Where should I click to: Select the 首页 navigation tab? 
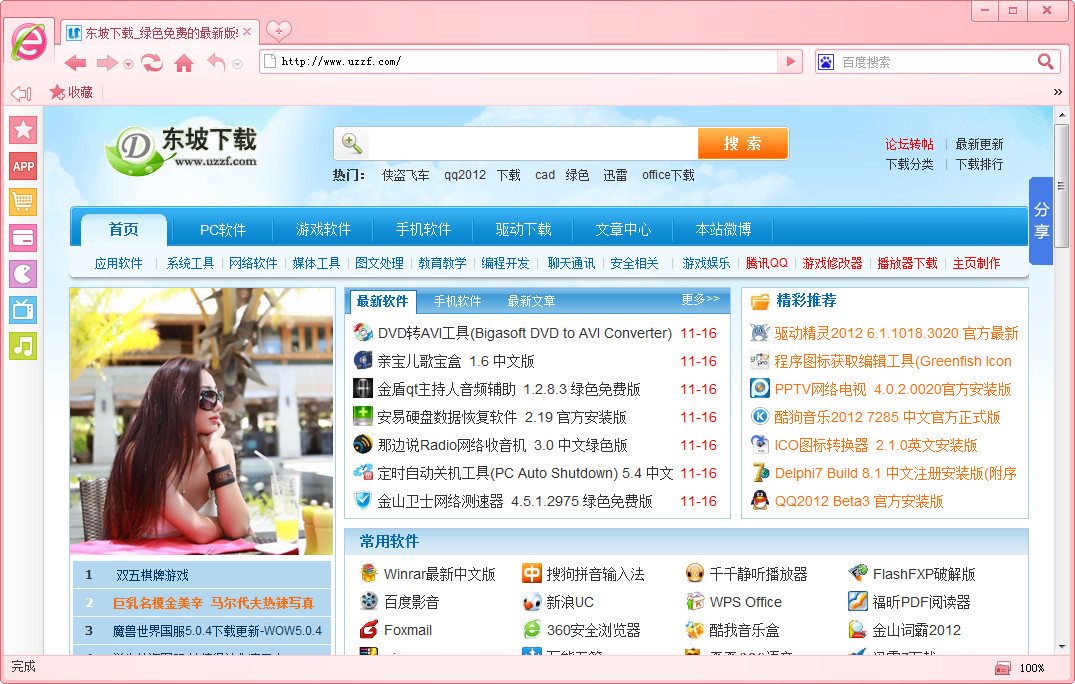pos(123,230)
